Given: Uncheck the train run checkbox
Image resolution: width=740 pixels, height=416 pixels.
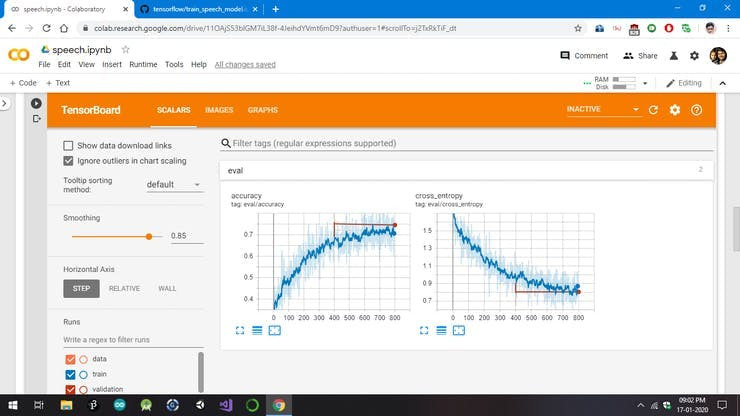Looking at the screenshot, I should click(x=70, y=374).
